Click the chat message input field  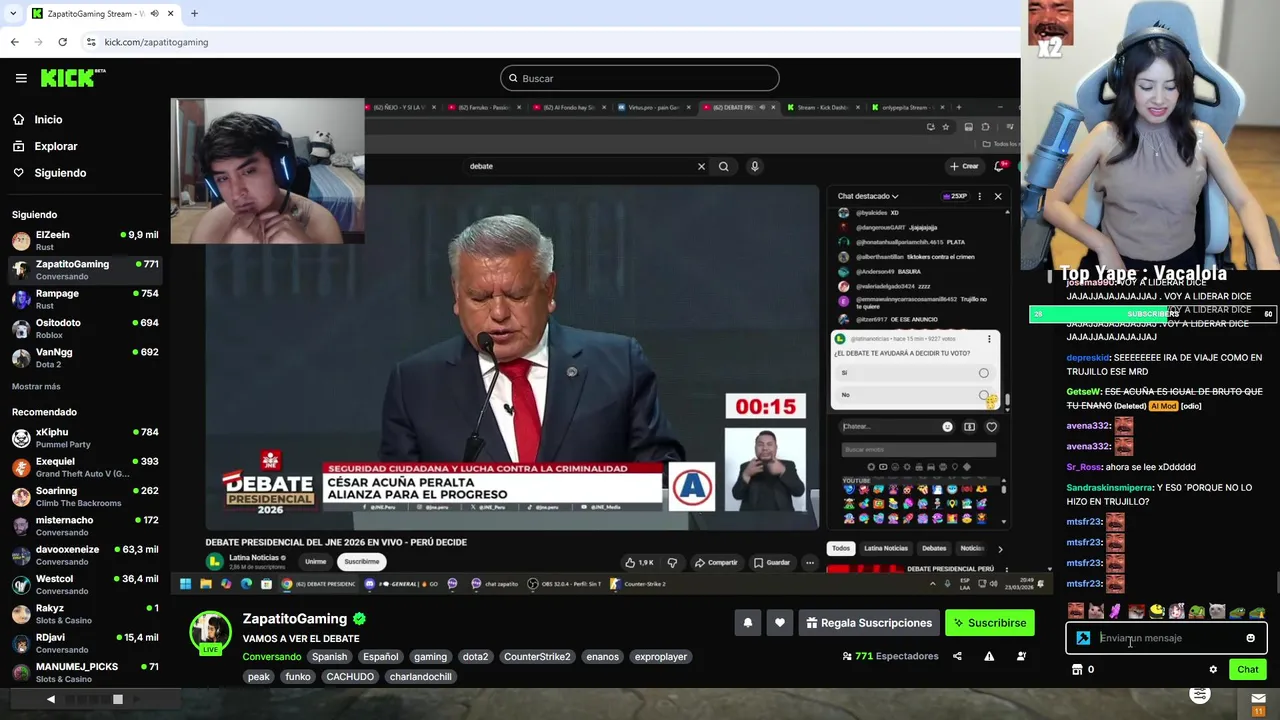[1168, 638]
